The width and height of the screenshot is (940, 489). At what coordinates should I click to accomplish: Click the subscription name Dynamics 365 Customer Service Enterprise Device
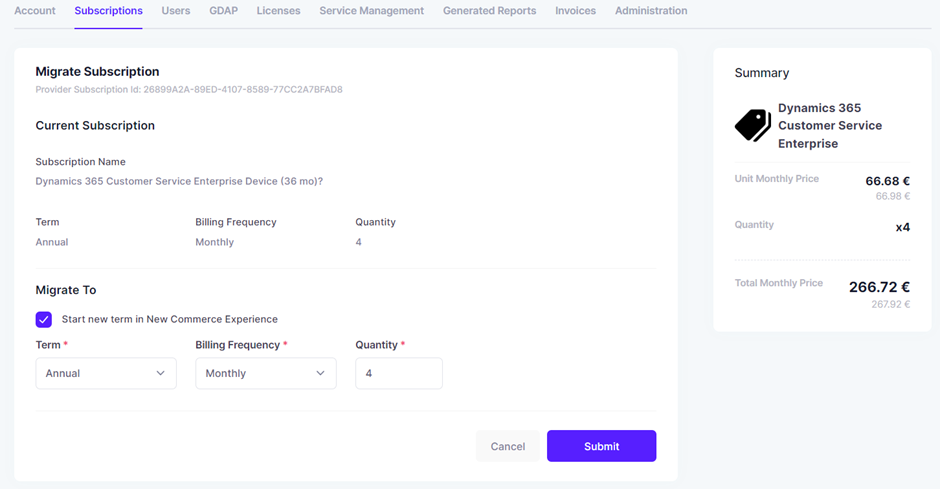tap(179, 181)
